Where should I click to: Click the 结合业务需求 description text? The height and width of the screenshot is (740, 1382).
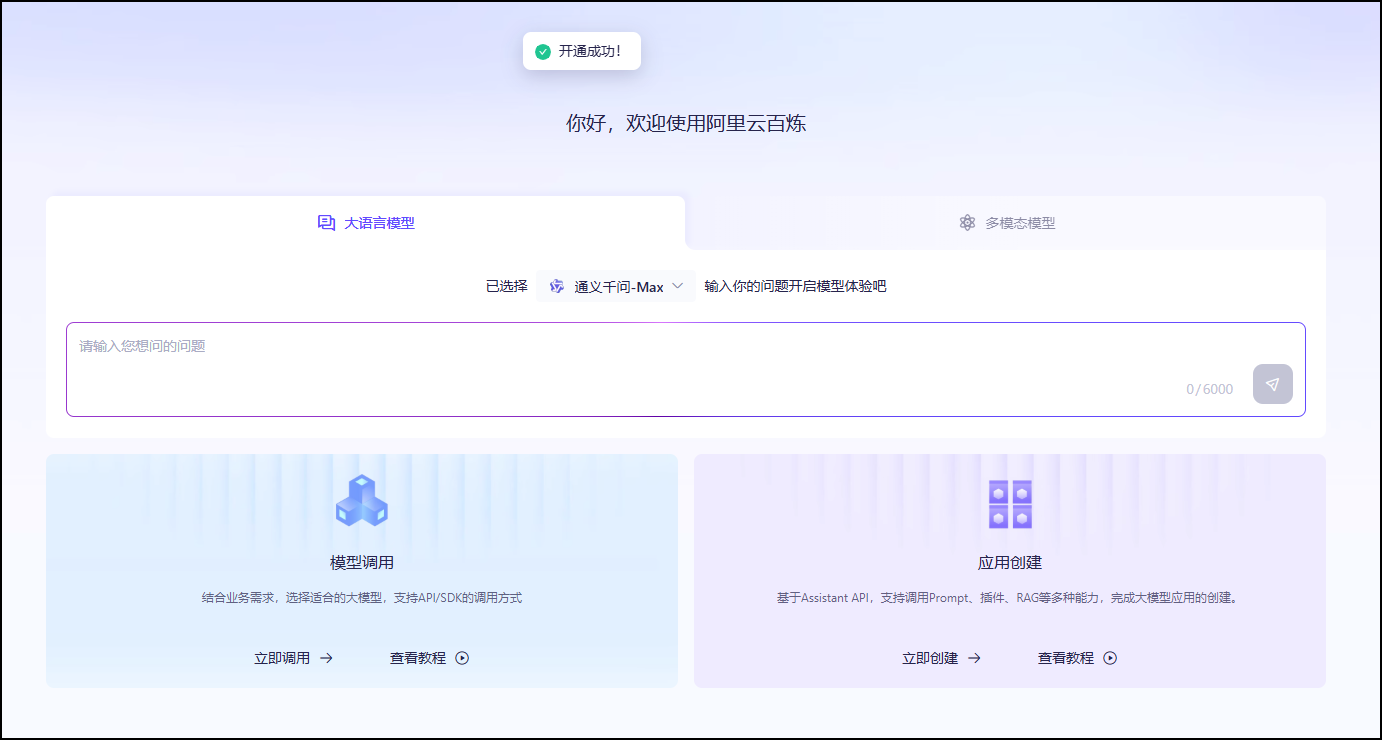pos(362,598)
